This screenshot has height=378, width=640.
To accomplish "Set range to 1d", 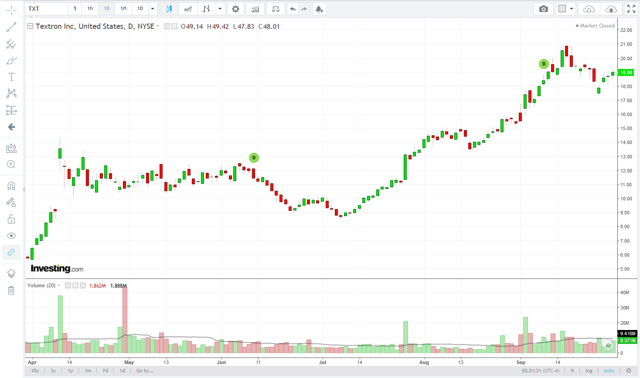I will pyautogui.click(x=122, y=371).
